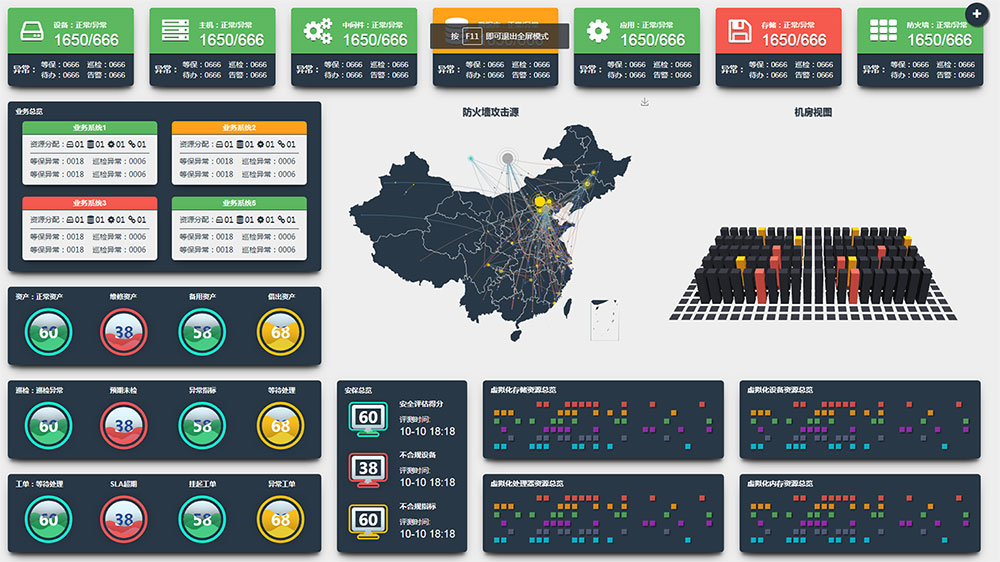This screenshot has width=1000, height=562.
Task: Click the plus button in top-right corner
Action: [976, 13]
